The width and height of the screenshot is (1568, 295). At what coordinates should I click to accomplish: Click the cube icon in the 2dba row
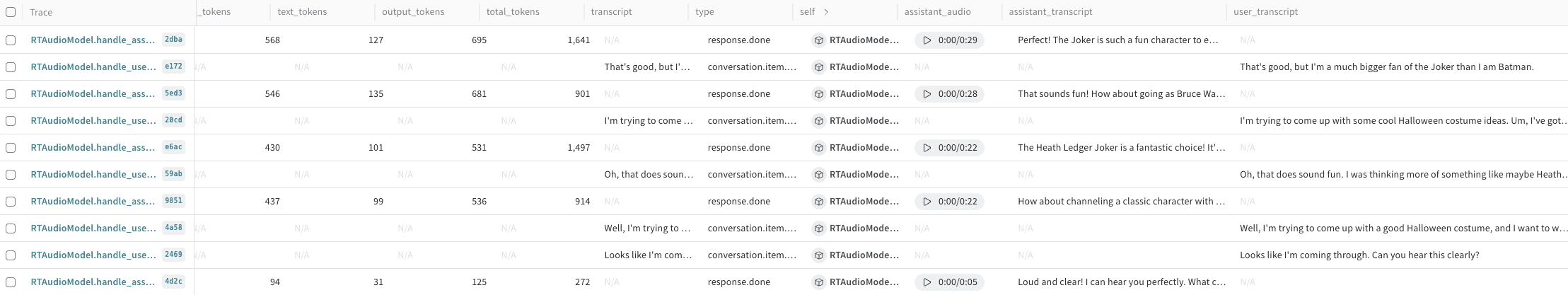point(818,40)
